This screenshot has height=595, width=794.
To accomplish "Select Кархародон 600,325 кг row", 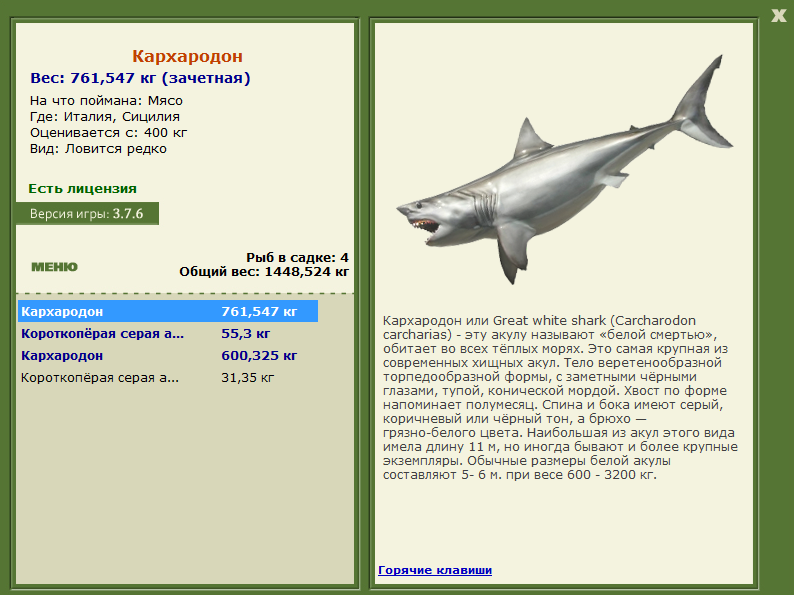I will (168, 355).
